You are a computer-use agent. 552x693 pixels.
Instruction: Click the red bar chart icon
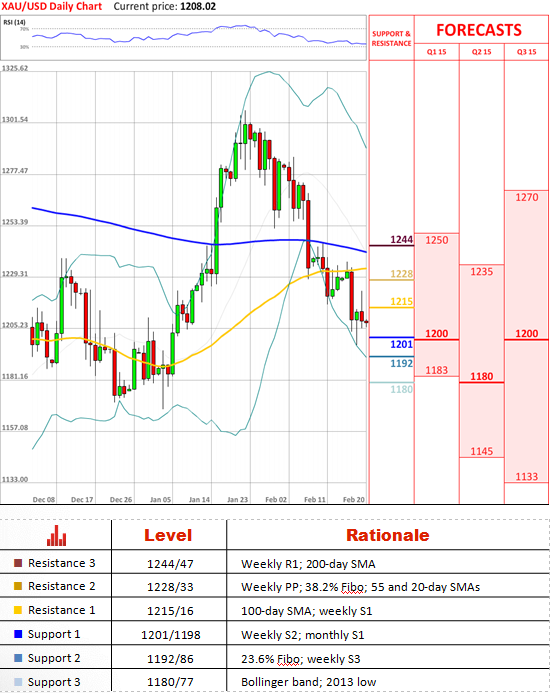(x=57, y=536)
